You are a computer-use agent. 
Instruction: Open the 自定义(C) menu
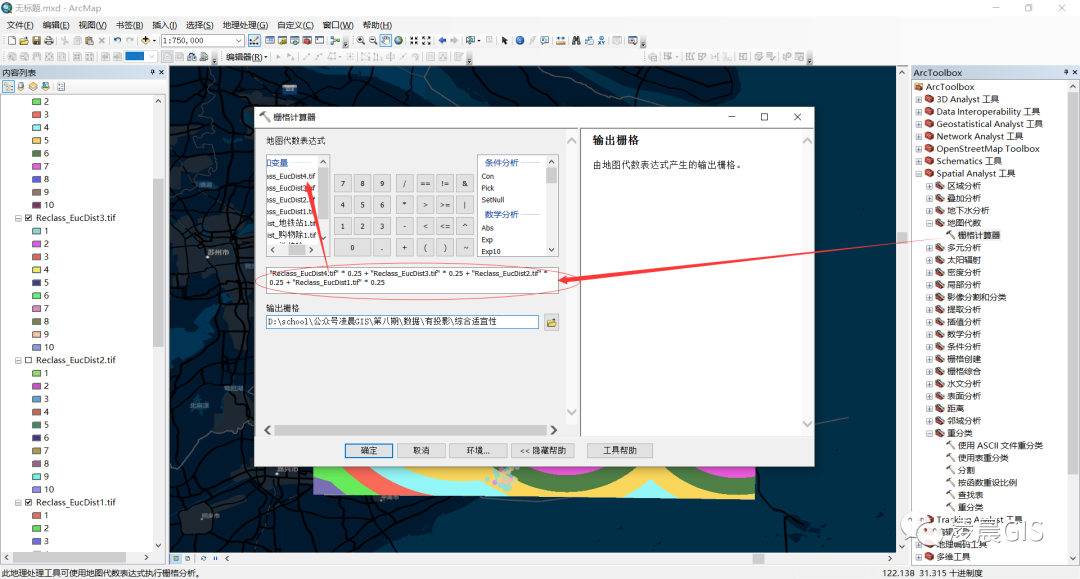click(295, 25)
